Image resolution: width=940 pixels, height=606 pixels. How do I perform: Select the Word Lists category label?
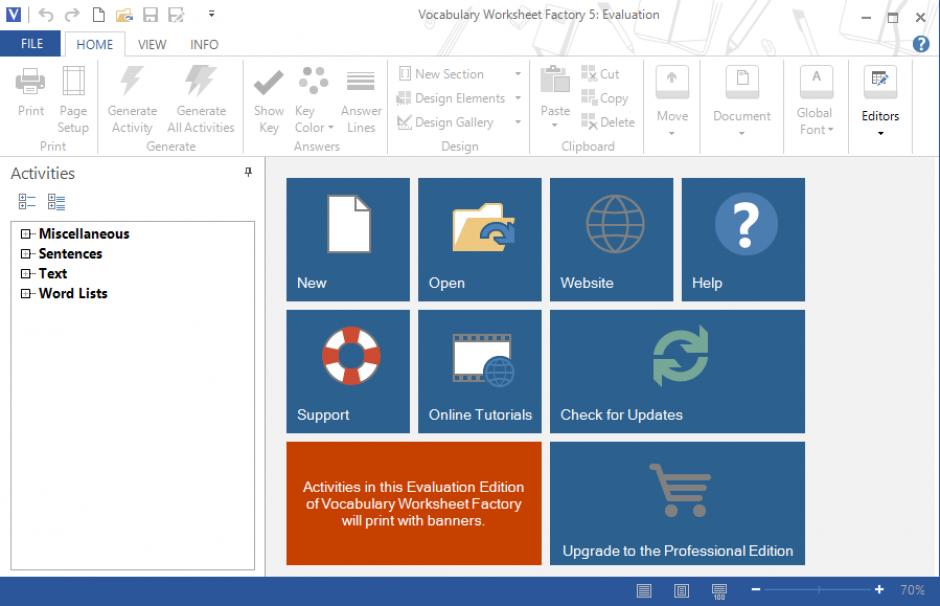(x=73, y=293)
